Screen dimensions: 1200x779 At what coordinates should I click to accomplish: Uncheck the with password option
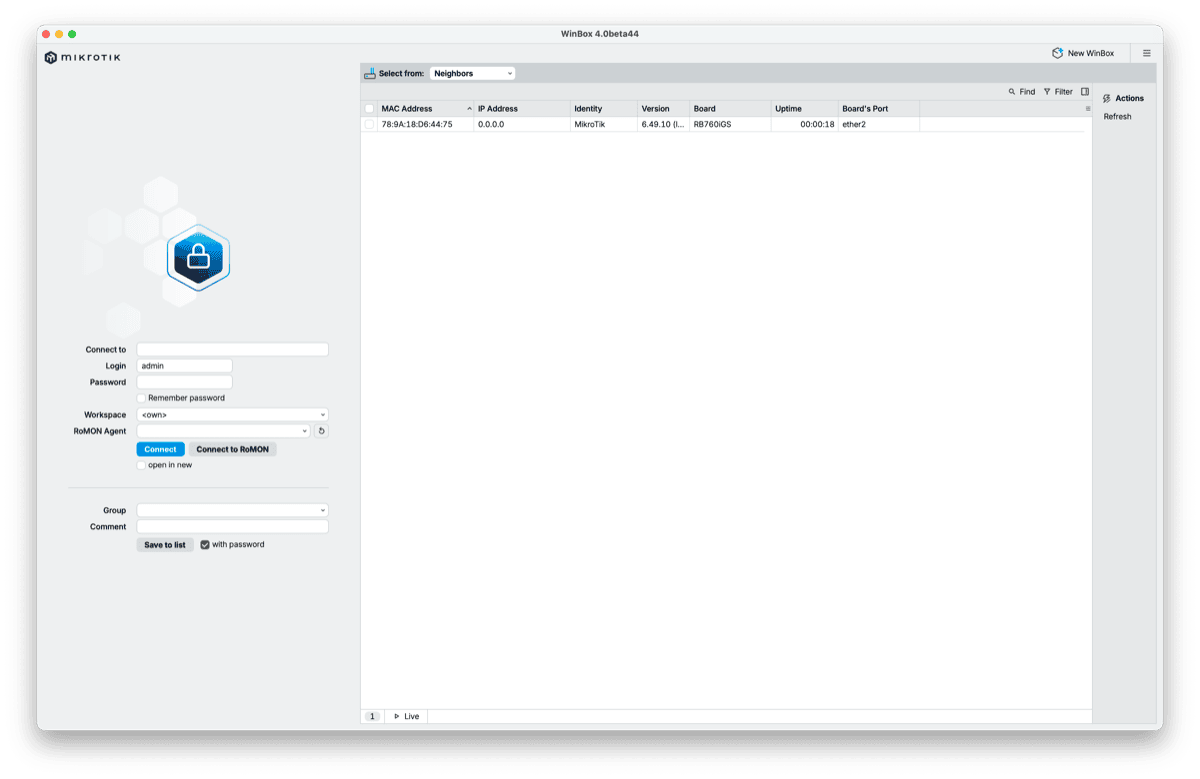coord(205,544)
